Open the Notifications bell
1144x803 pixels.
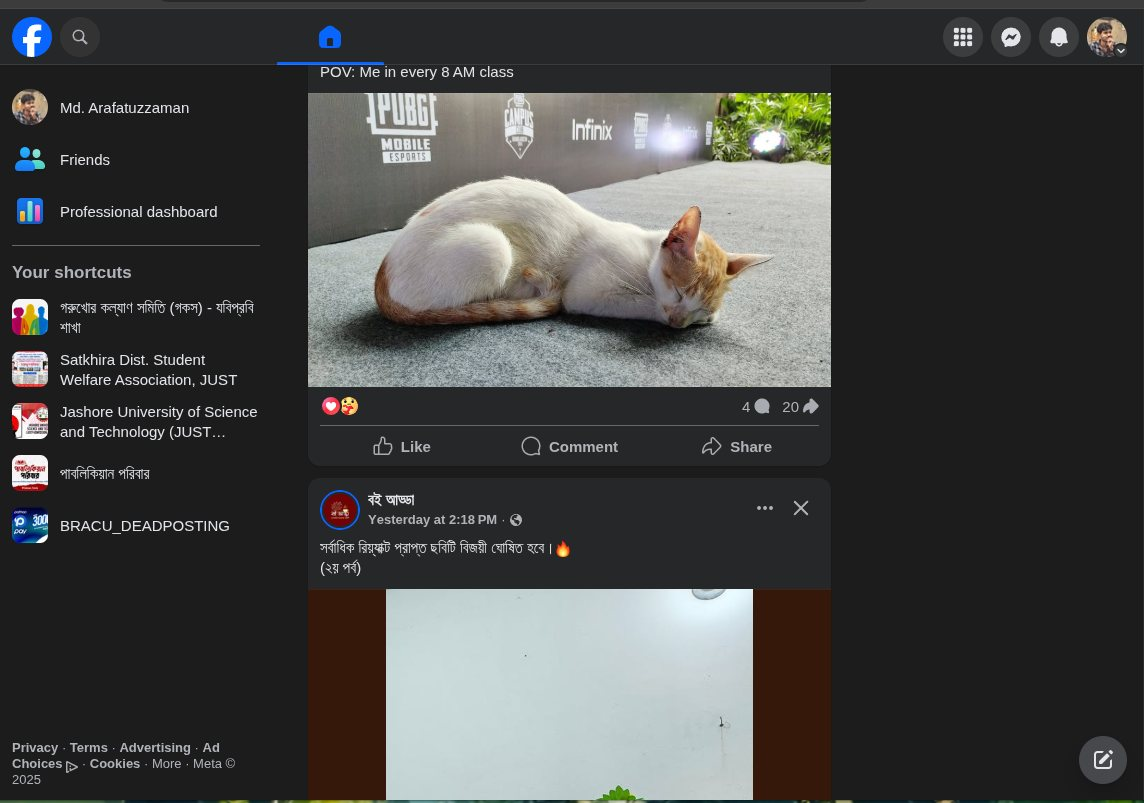1059,37
